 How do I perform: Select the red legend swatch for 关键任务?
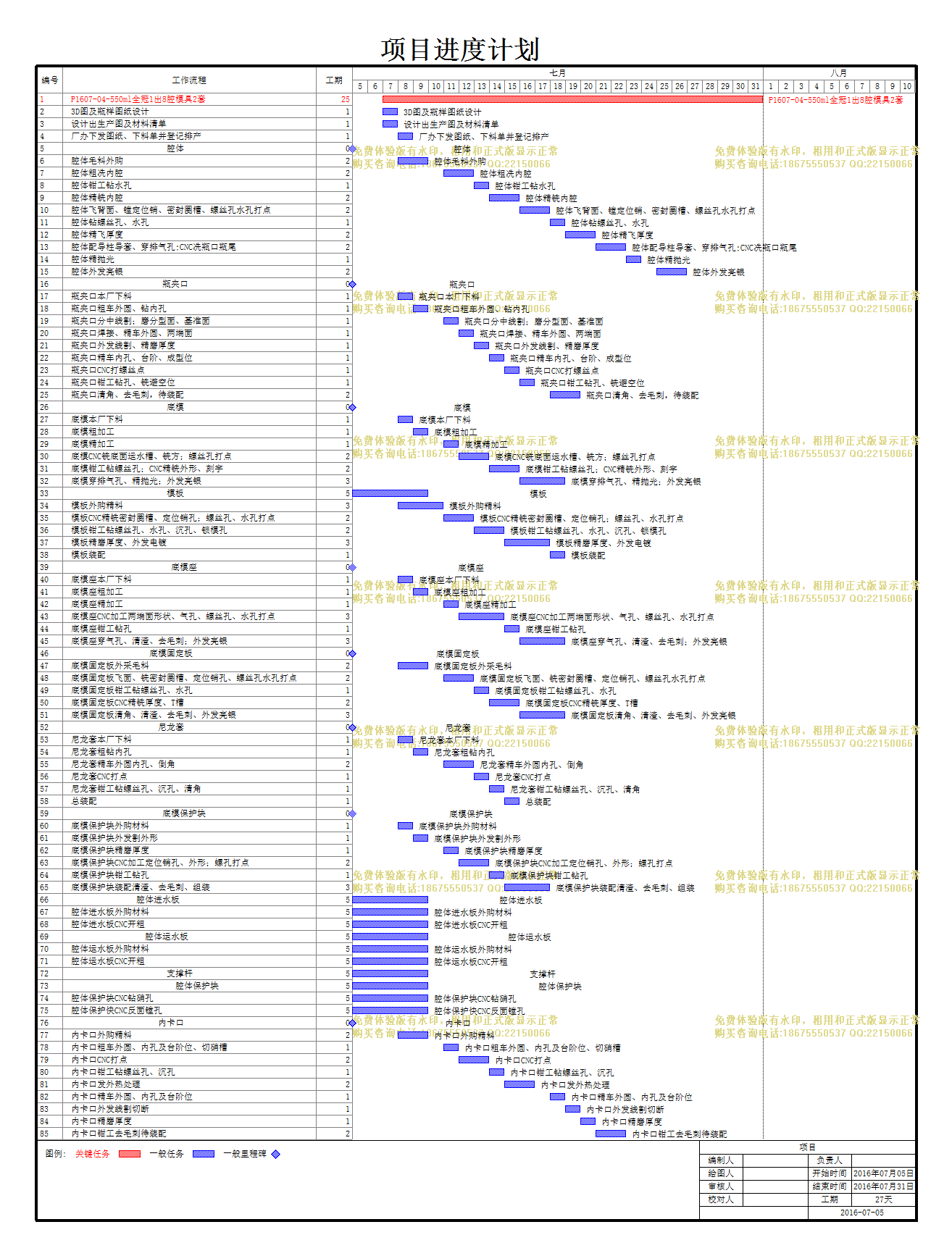pyautogui.click(x=130, y=1154)
